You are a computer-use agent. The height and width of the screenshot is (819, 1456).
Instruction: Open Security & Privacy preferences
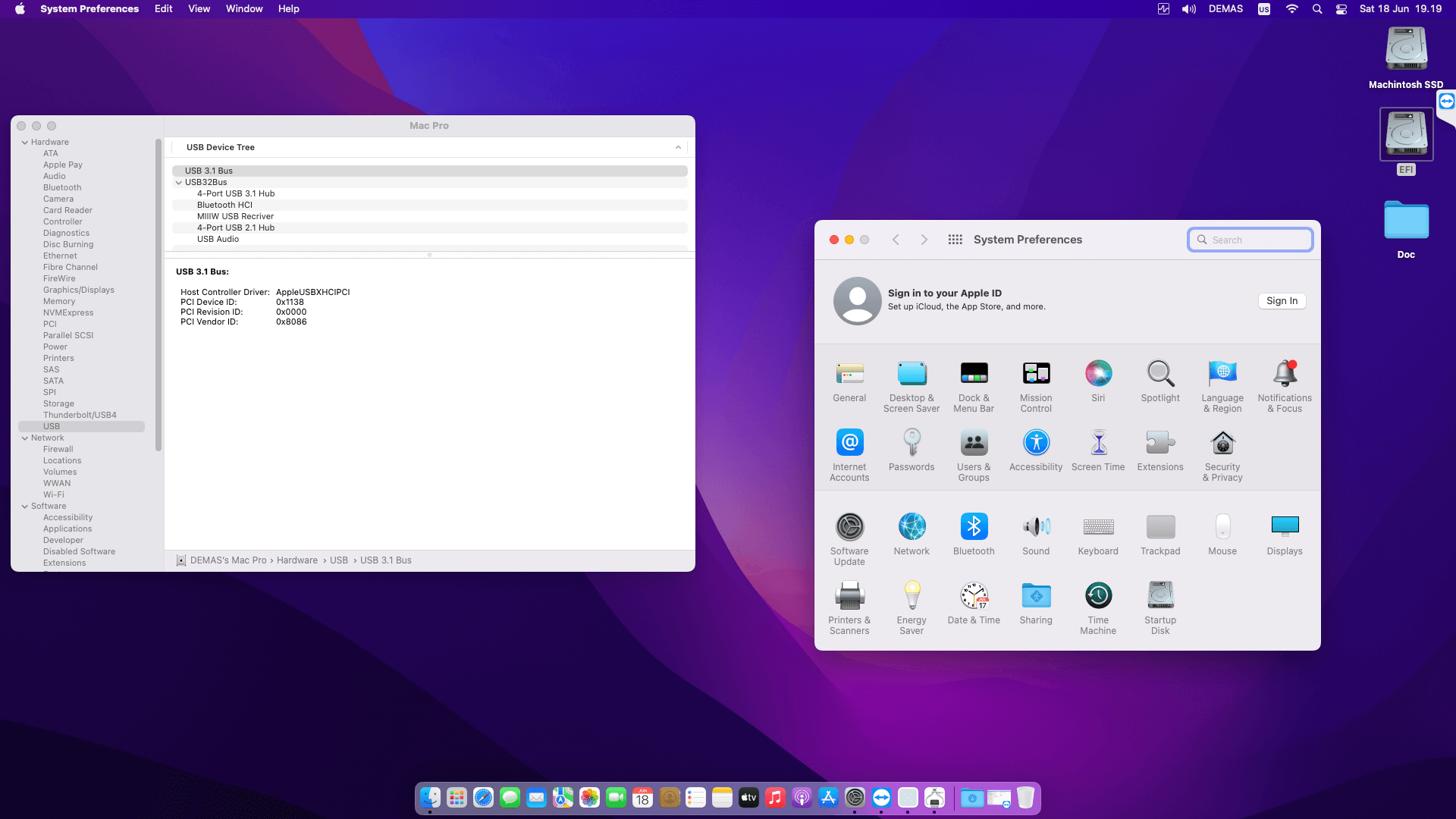click(x=1222, y=455)
